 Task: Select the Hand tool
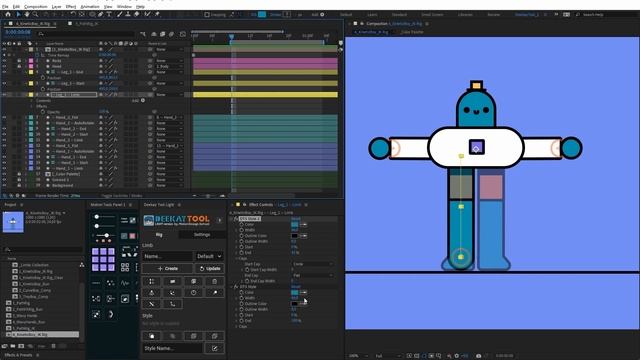click(27, 14)
